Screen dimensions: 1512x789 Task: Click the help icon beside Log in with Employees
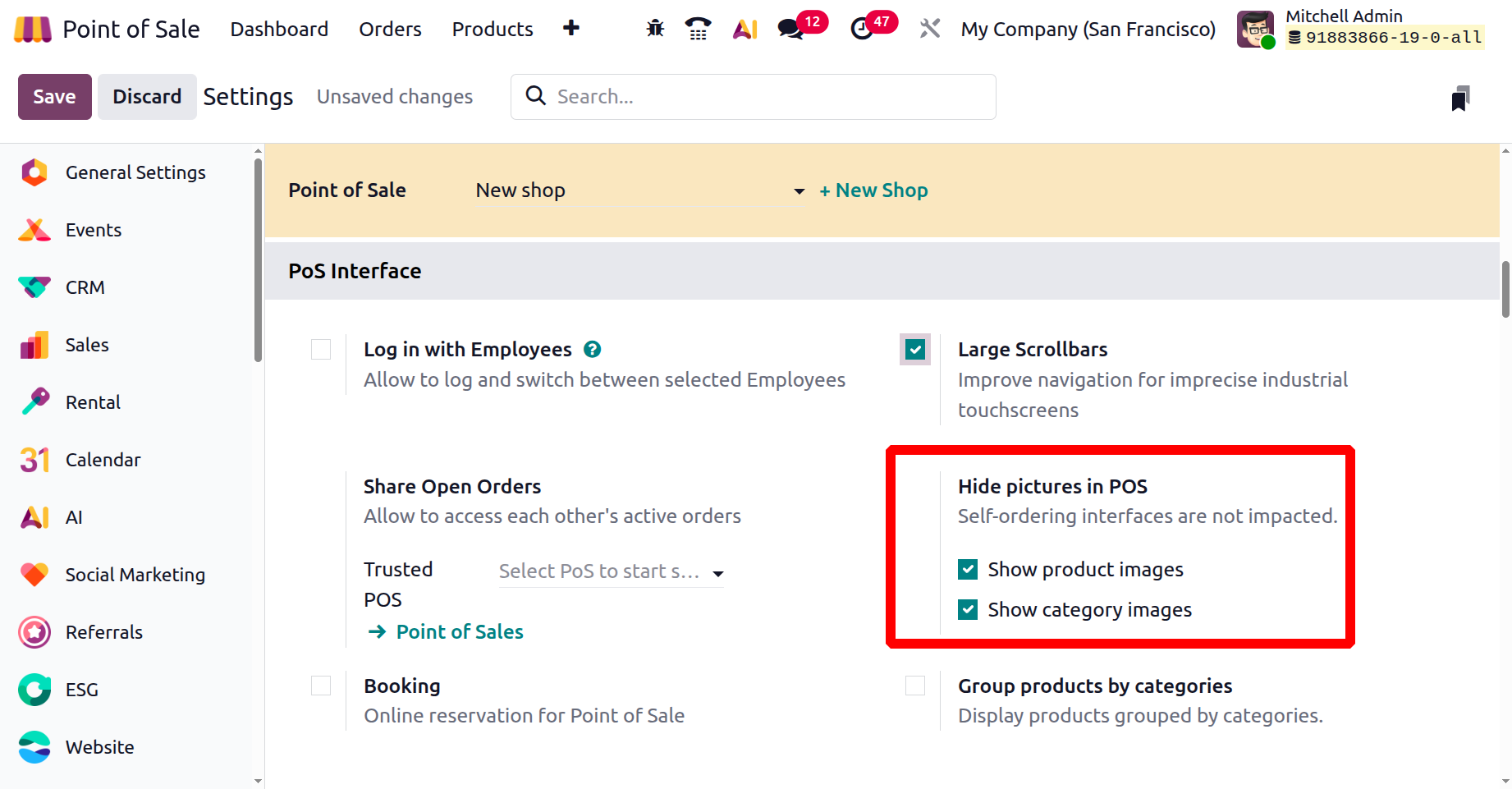click(592, 350)
